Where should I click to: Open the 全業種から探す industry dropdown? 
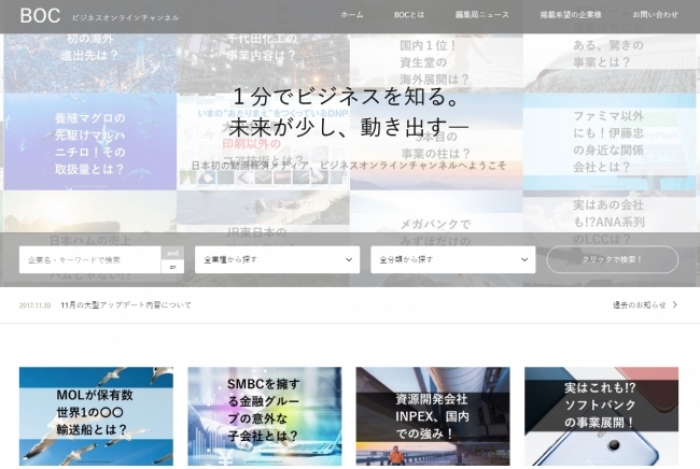(277, 260)
